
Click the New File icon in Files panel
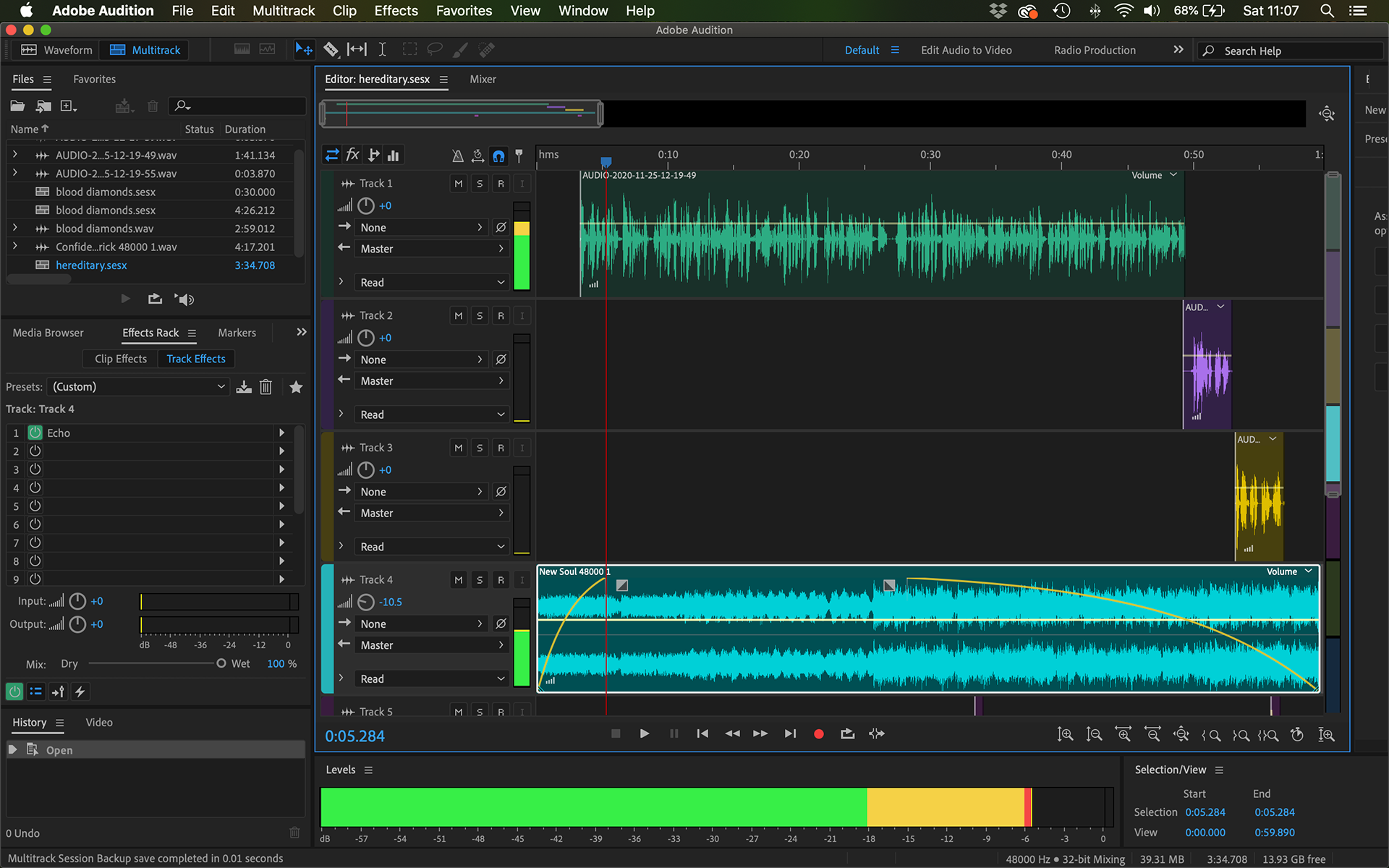click(x=69, y=106)
